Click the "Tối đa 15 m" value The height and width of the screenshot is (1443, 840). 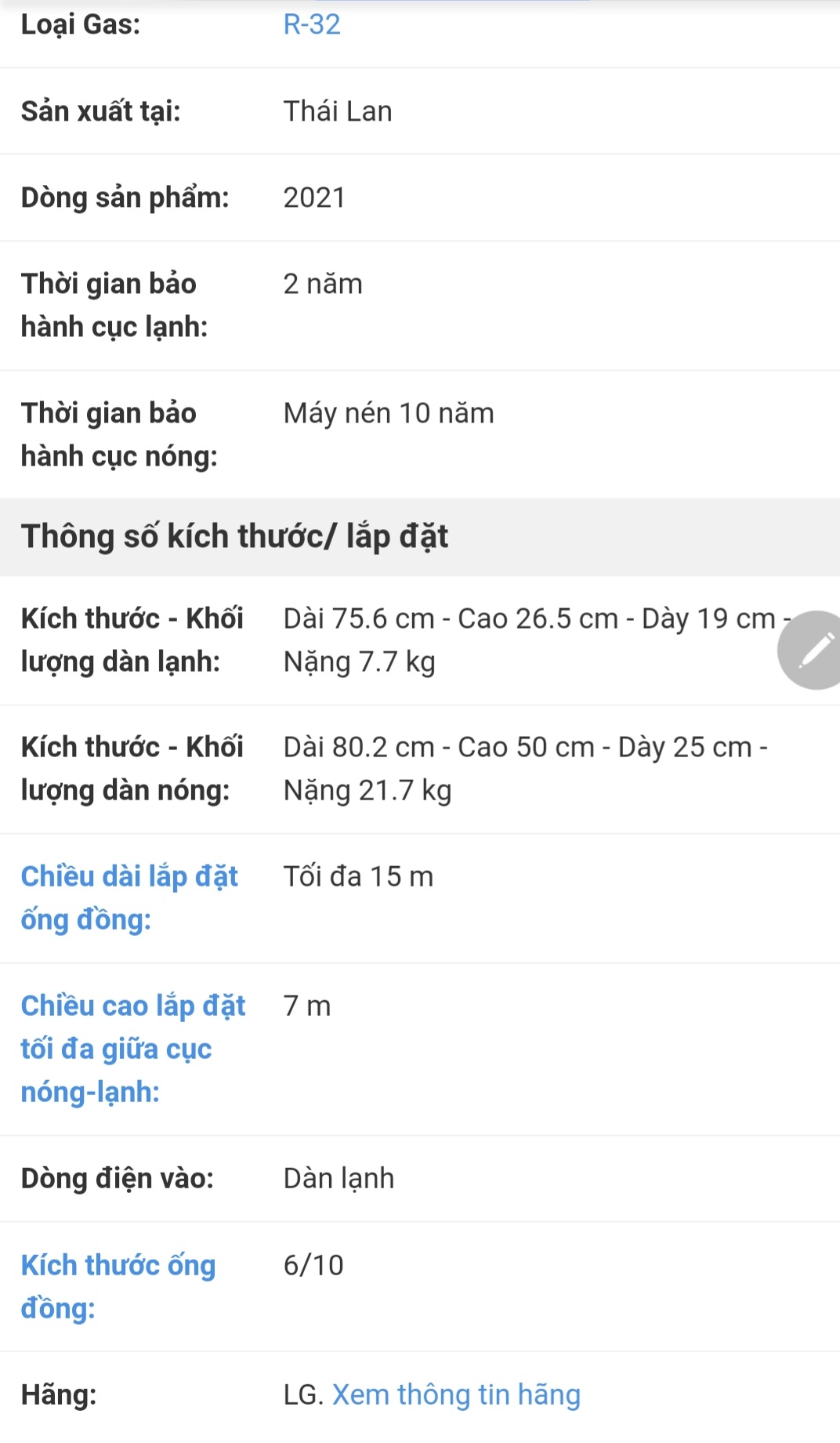(358, 876)
